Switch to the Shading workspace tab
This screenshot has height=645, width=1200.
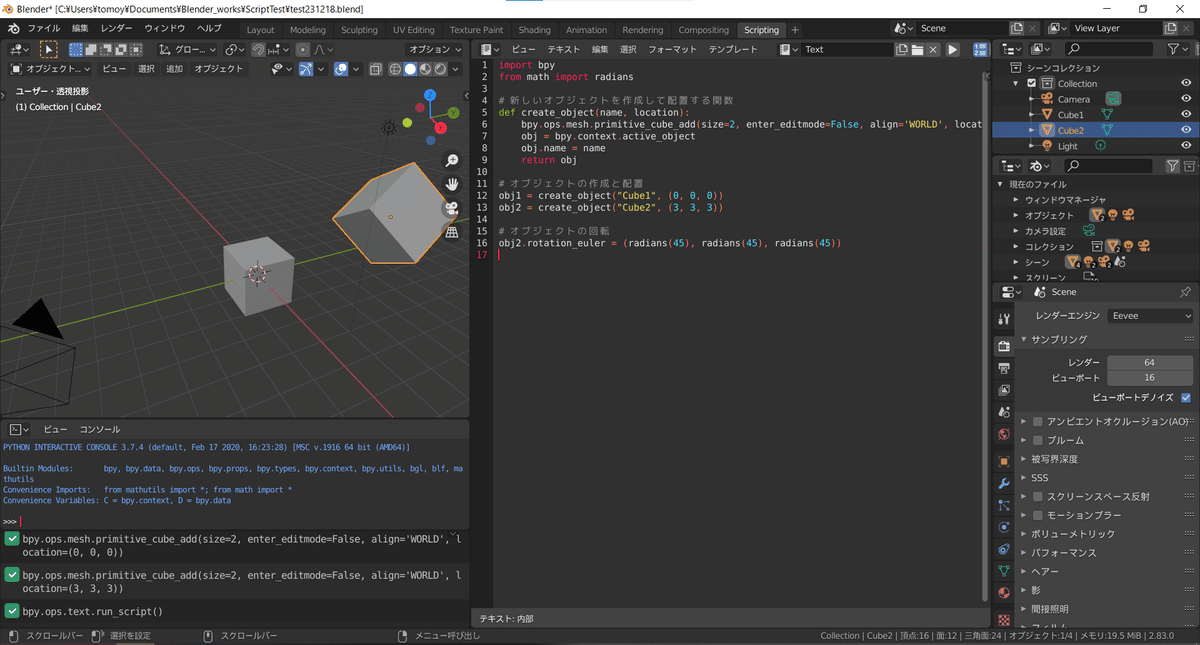click(x=535, y=29)
